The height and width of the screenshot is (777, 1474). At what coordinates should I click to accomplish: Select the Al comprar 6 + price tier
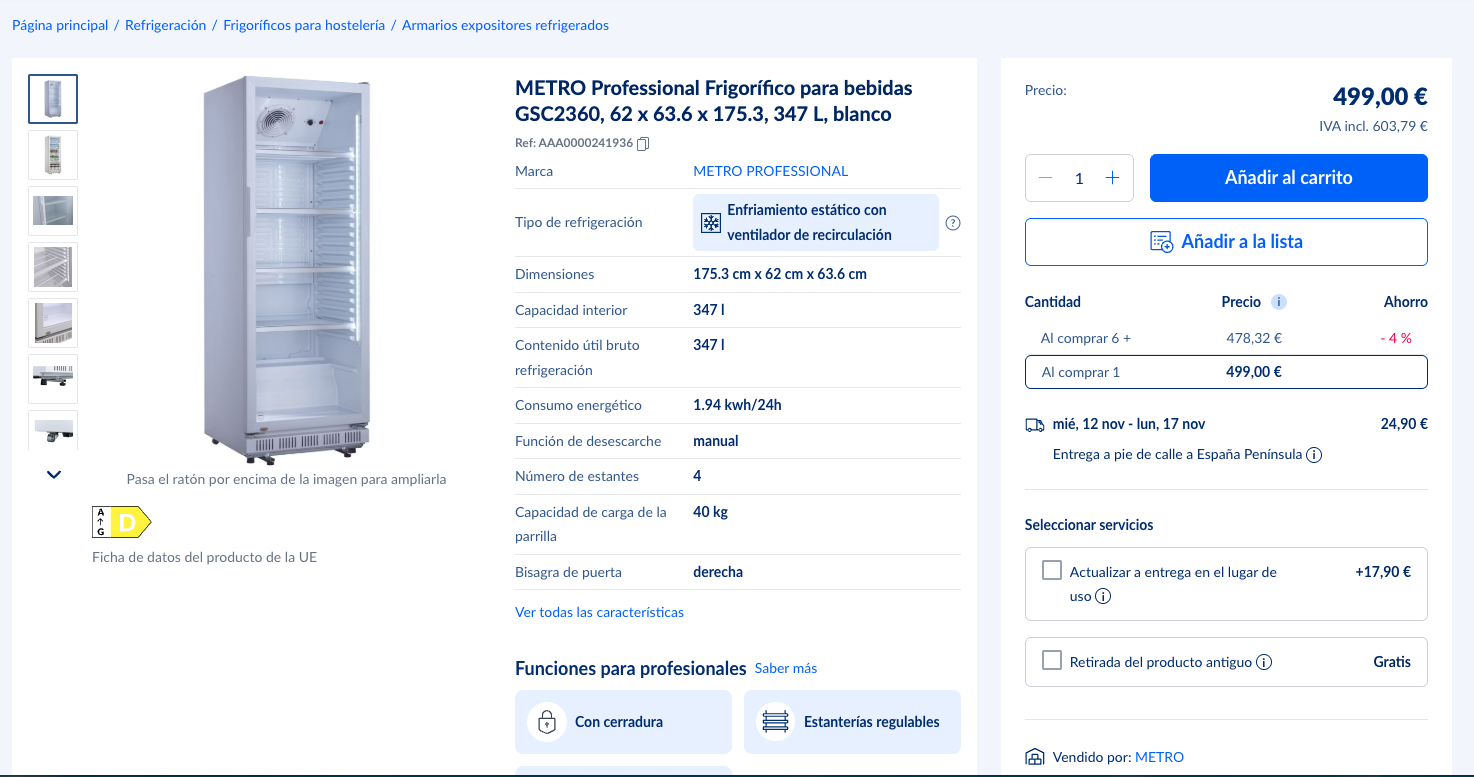pyautogui.click(x=1226, y=338)
